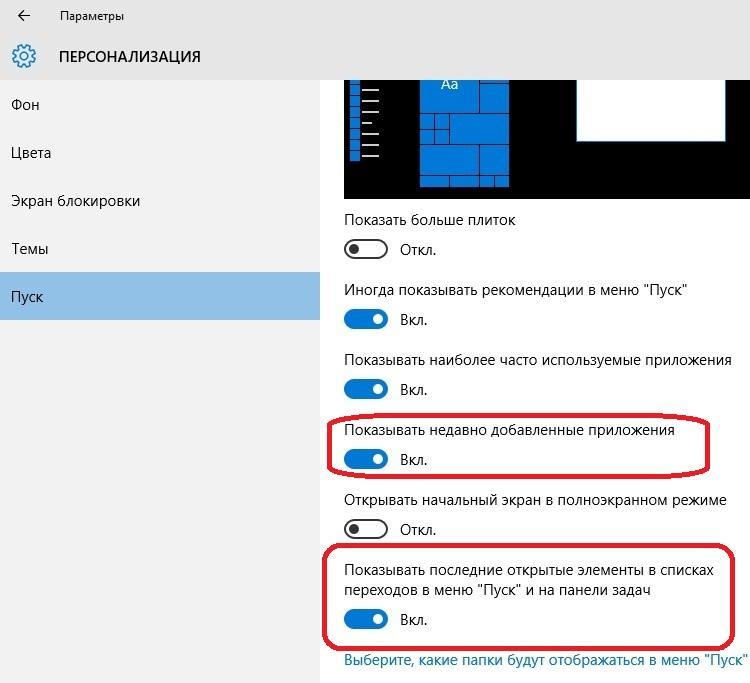
Task: Click the 'Показывать недавно добавленные приложения' label
Action: [x=509, y=430]
